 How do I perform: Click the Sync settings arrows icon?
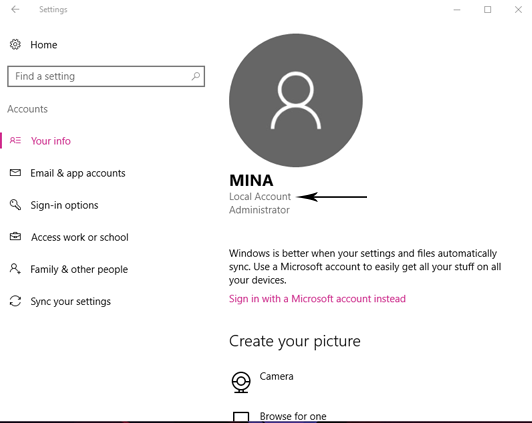coord(15,301)
